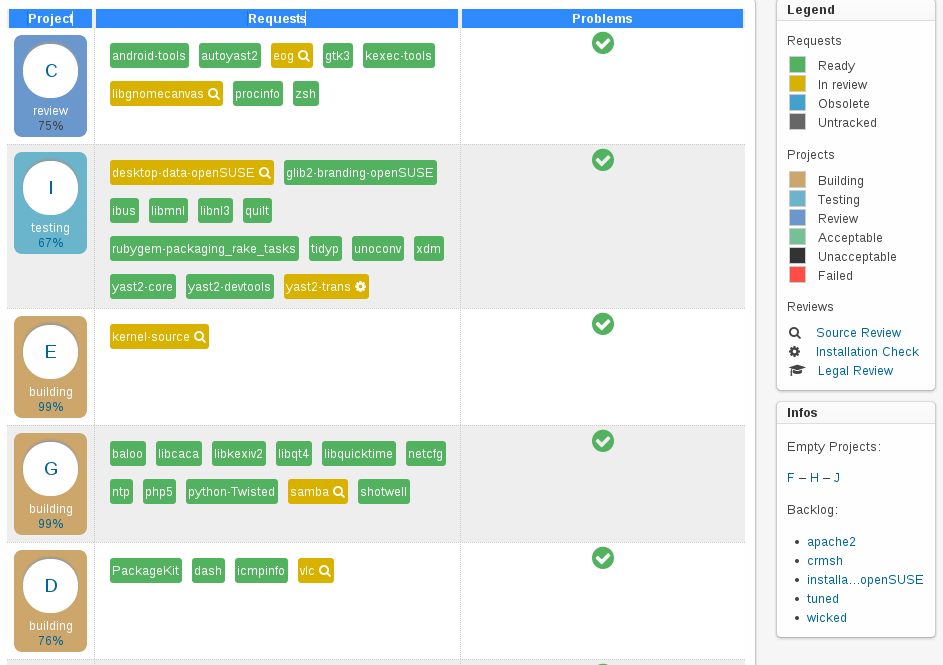Click the Obsolete blue legend swatch
This screenshot has width=943, height=665.
pos(797,103)
